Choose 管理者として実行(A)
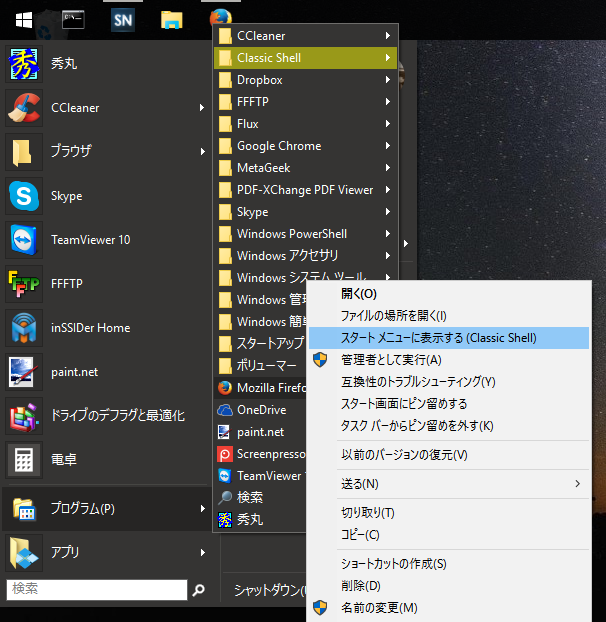The image size is (606, 622). tap(449, 360)
